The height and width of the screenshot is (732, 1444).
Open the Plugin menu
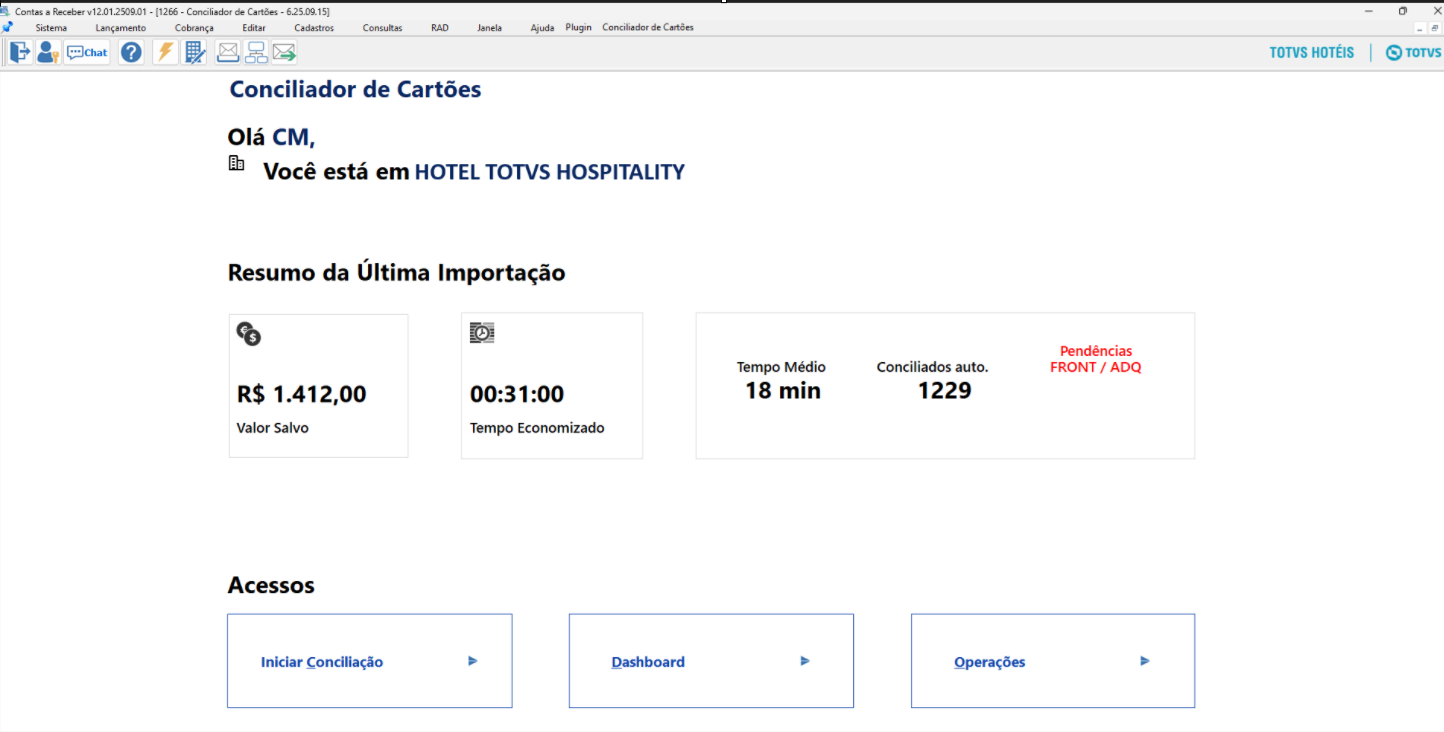tap(578, 28)
